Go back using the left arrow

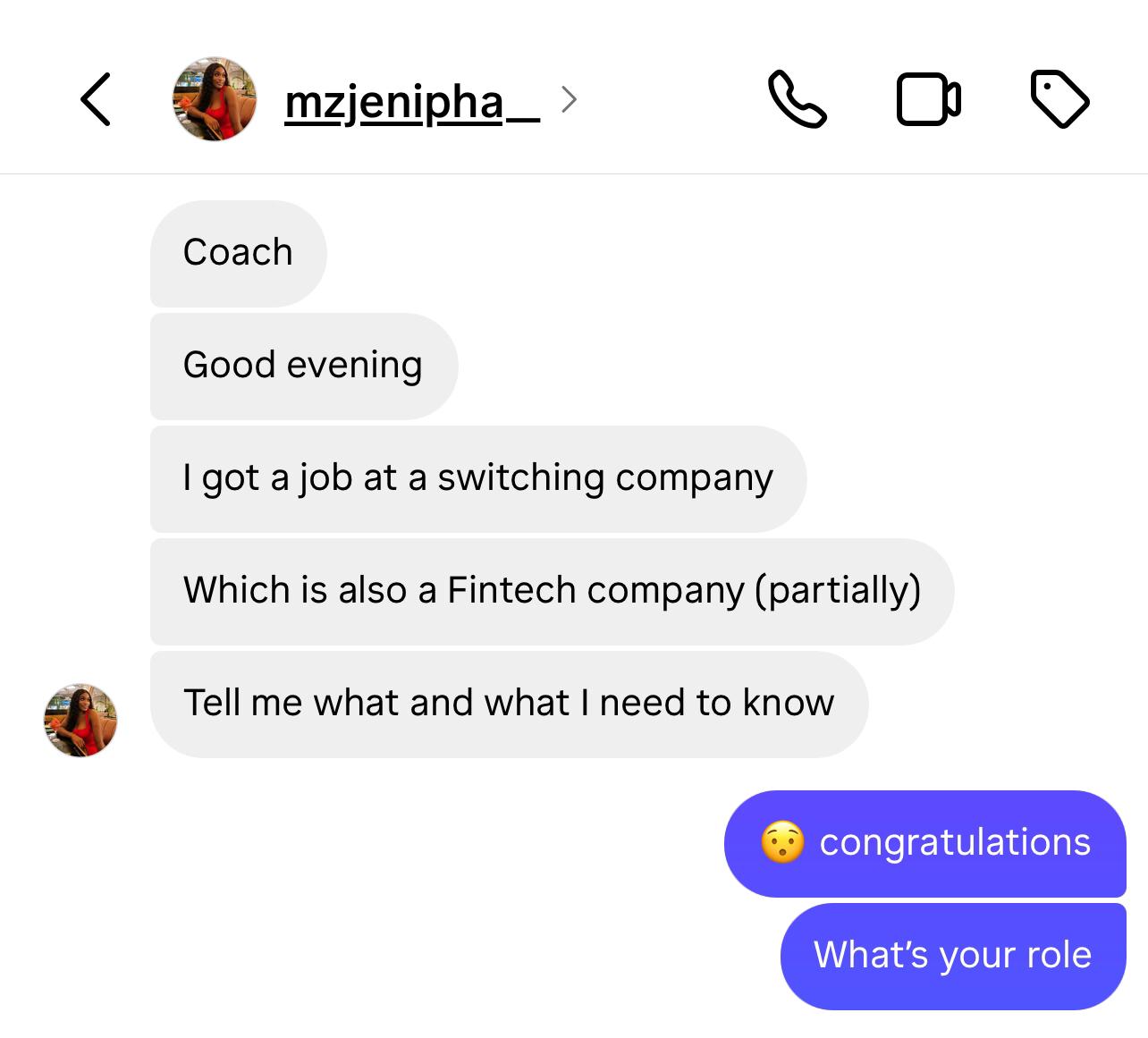click(96, 98)
